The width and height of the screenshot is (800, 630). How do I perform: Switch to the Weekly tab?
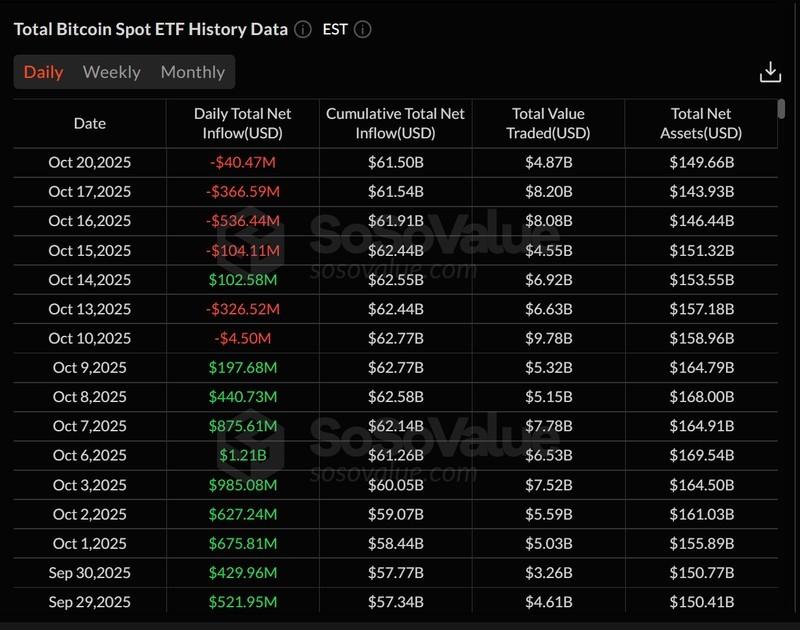click(111, 72)
